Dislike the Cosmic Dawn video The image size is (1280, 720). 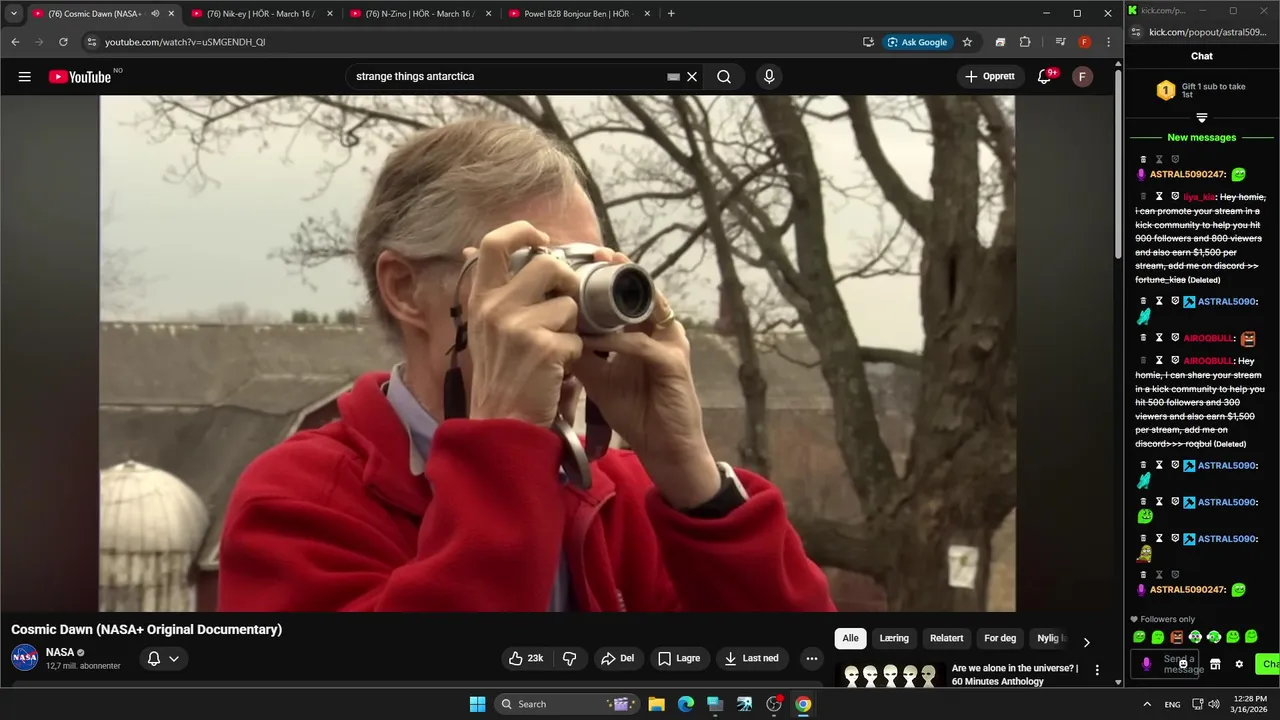click(569, 658)
